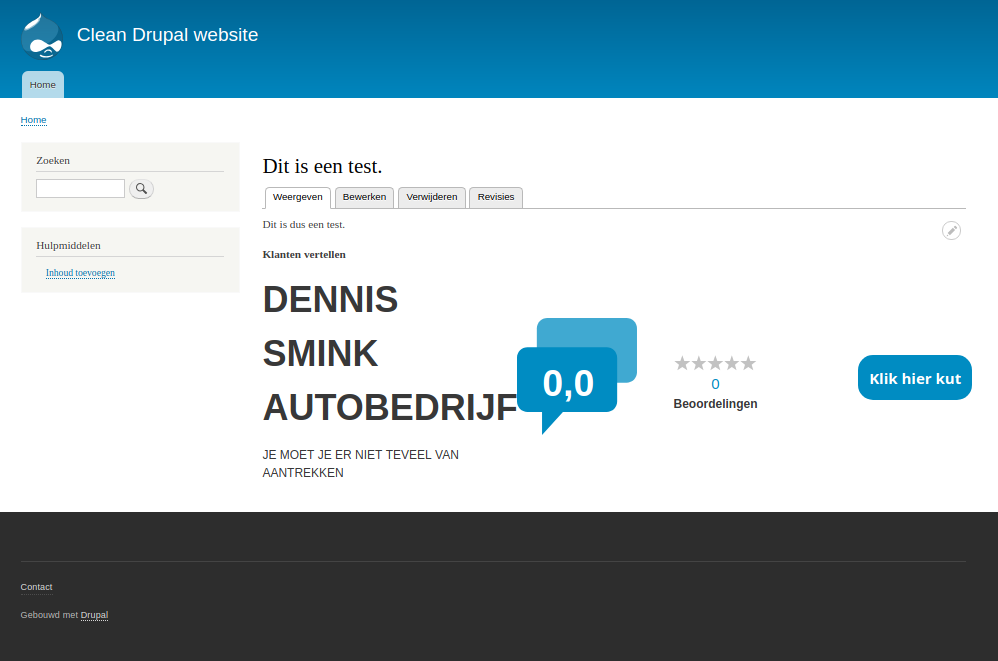The width and height of the screenshot is (998, 661).
Task: Select the Verwijderen tab
Action: [432, 197]
